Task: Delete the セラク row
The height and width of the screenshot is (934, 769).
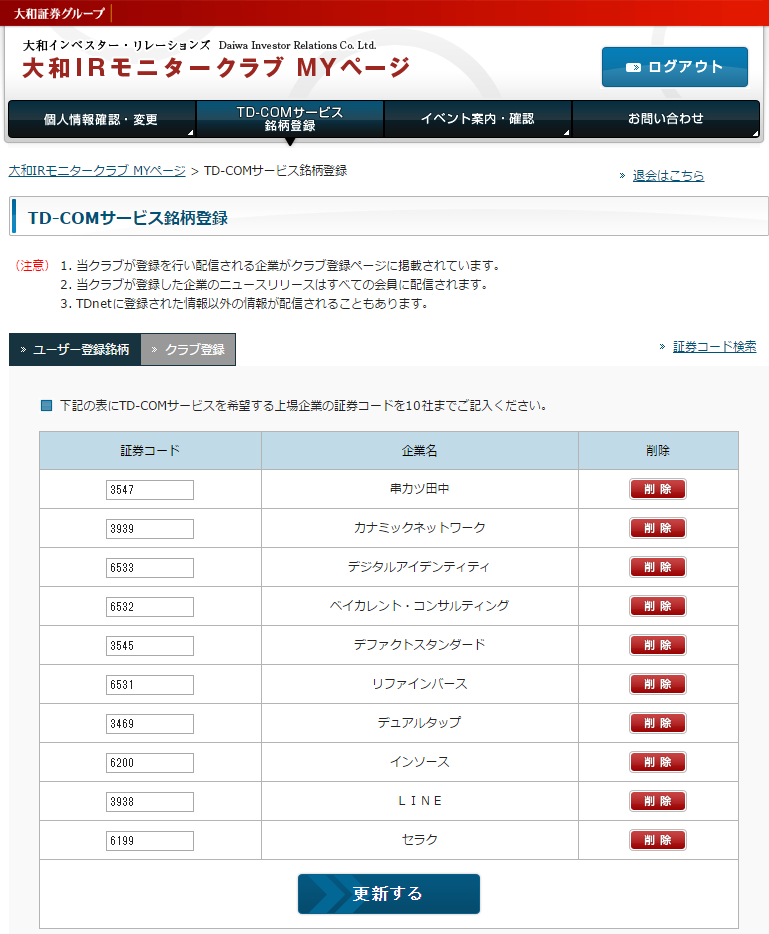Action: pos(658,840)
